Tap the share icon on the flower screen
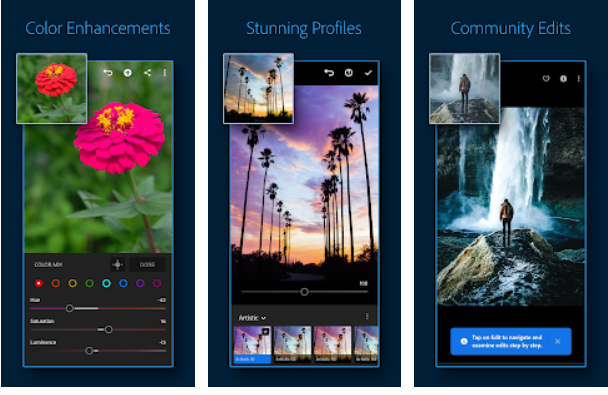Viewport: 608px width, 395px height. (x=147, y=72)
